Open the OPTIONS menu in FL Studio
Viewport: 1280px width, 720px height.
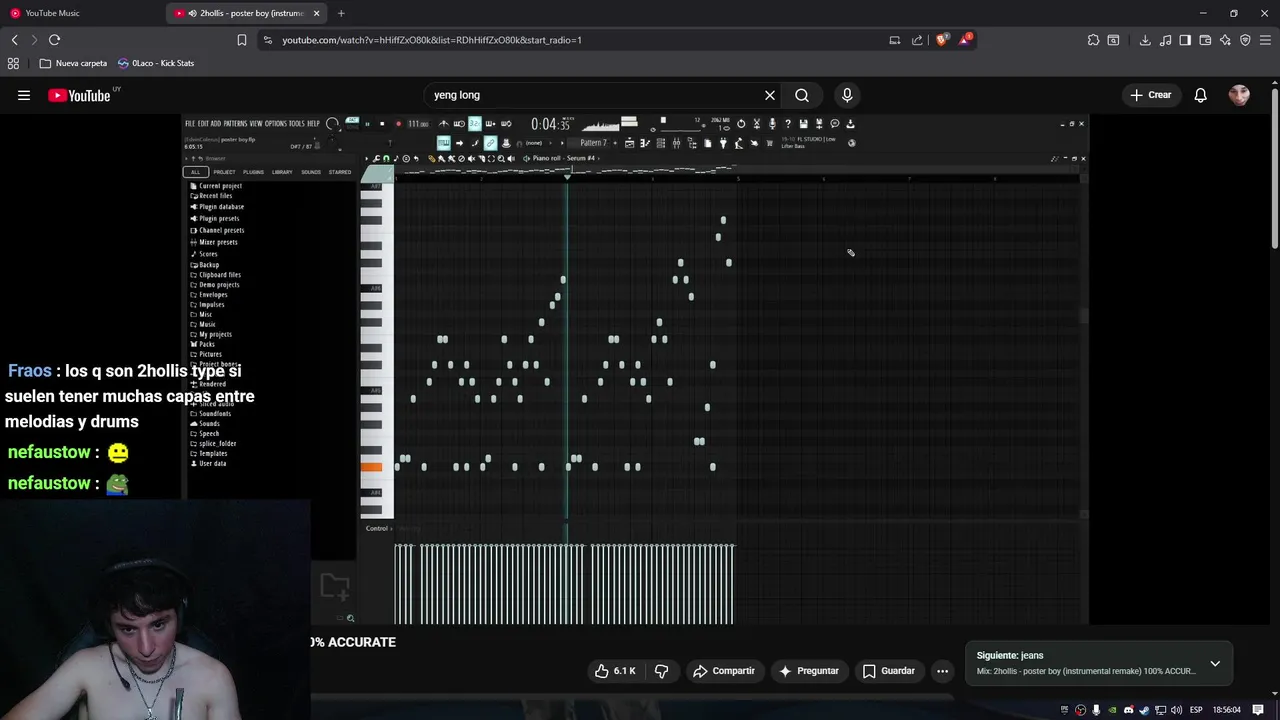276,123
